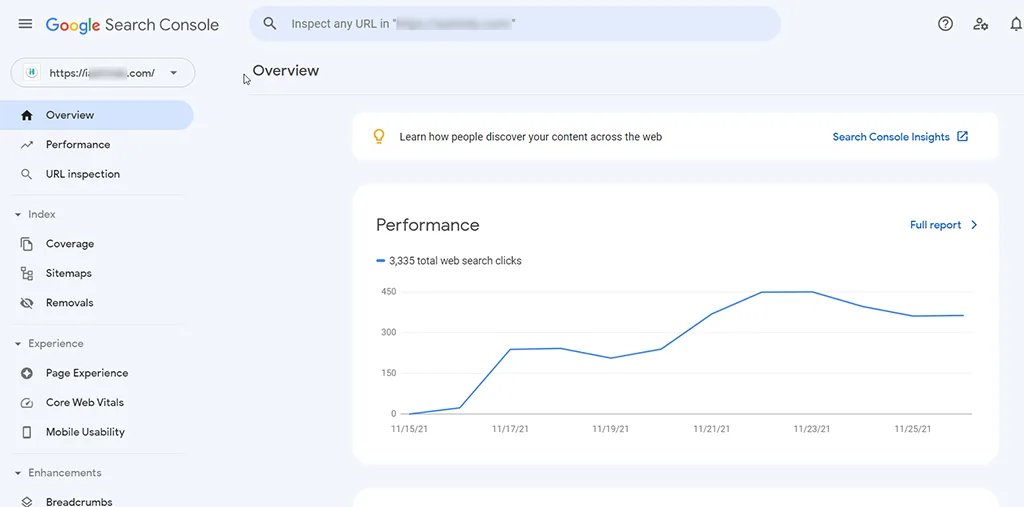1024x507 pixels.
Task: Click the 450 y-axis label
Action: 389,291
